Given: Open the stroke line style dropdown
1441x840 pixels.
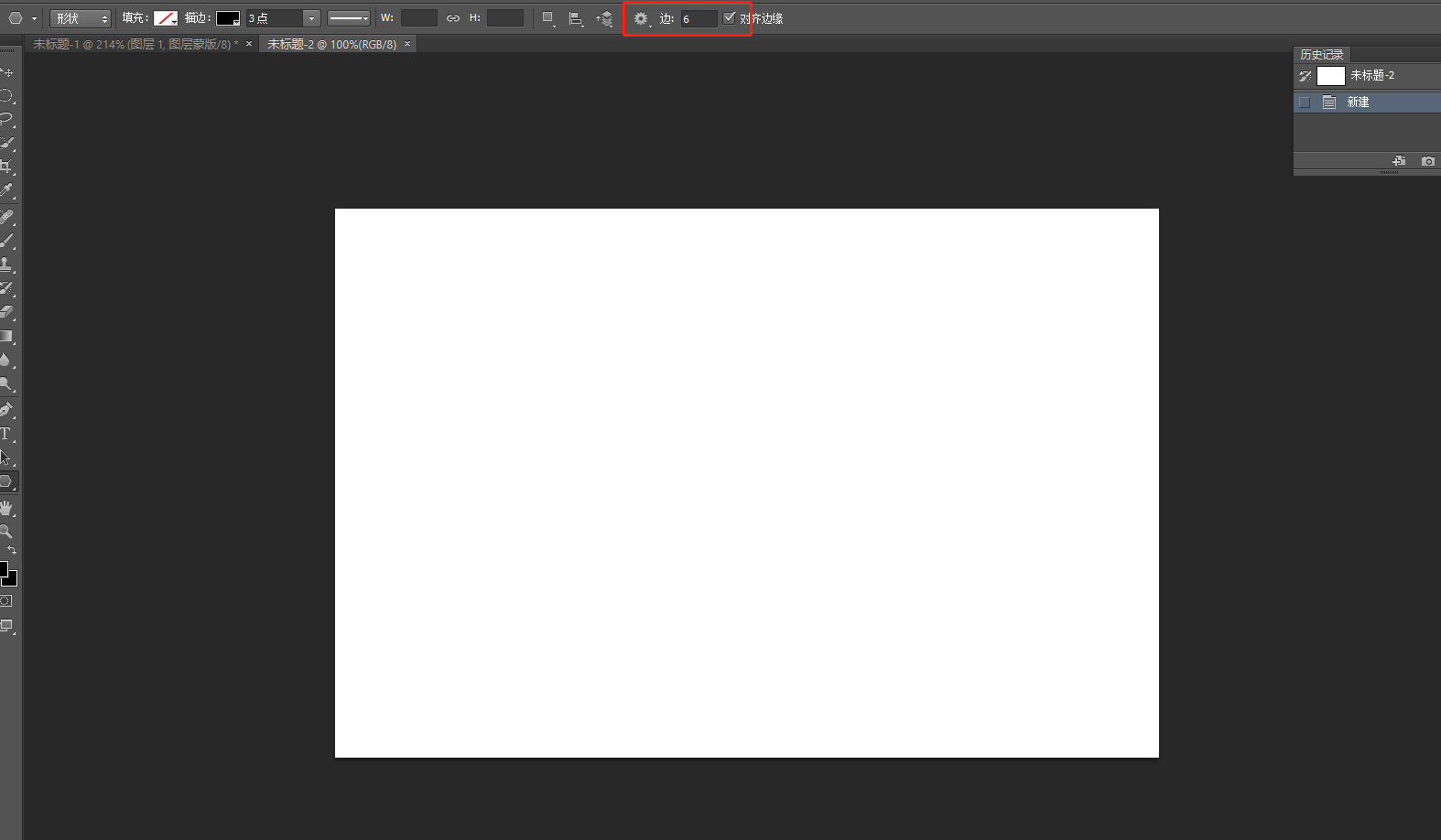Looking at the screenshot, I should (349, 18).
